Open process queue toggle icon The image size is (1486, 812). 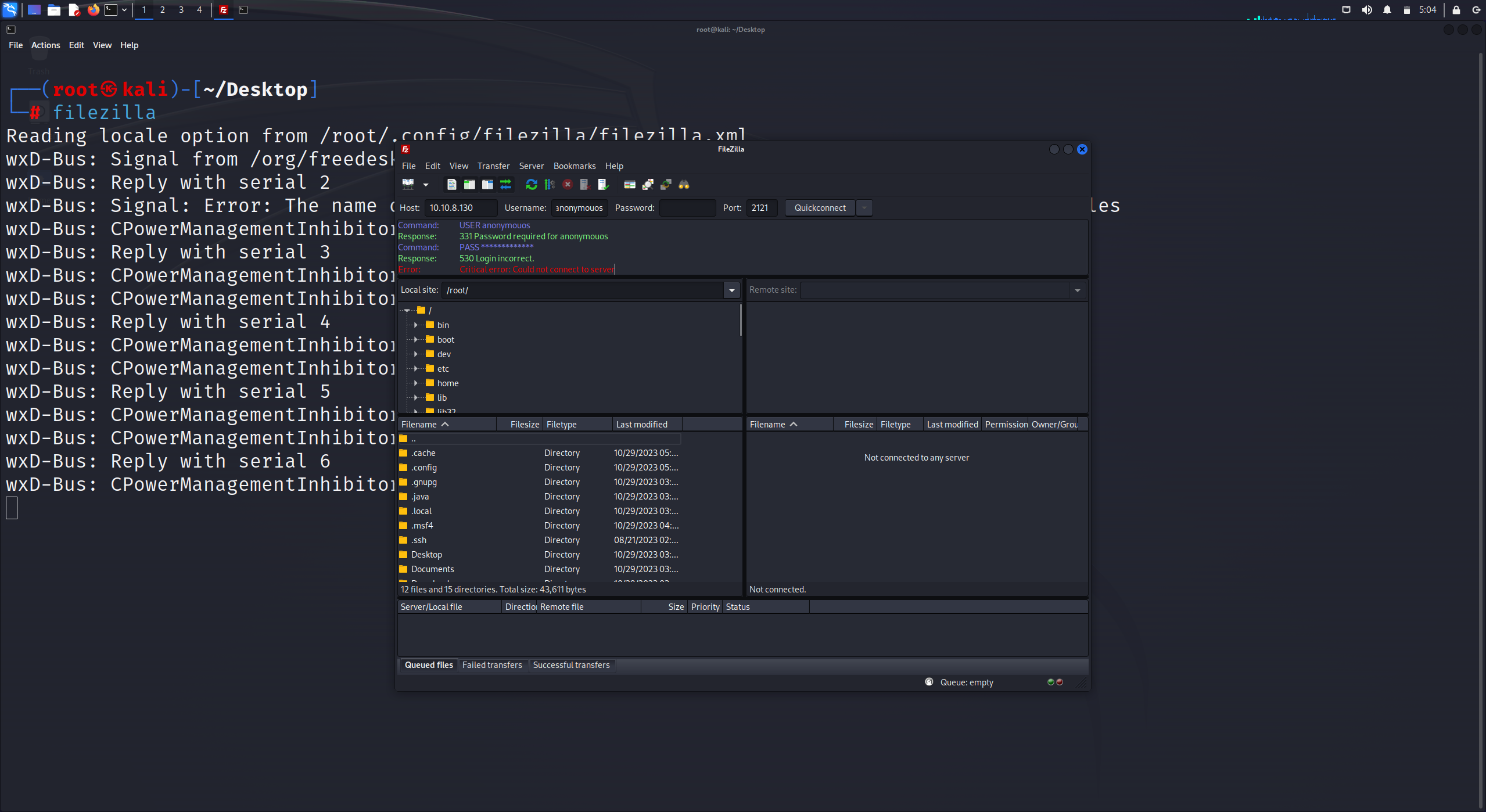pos(549,185)
